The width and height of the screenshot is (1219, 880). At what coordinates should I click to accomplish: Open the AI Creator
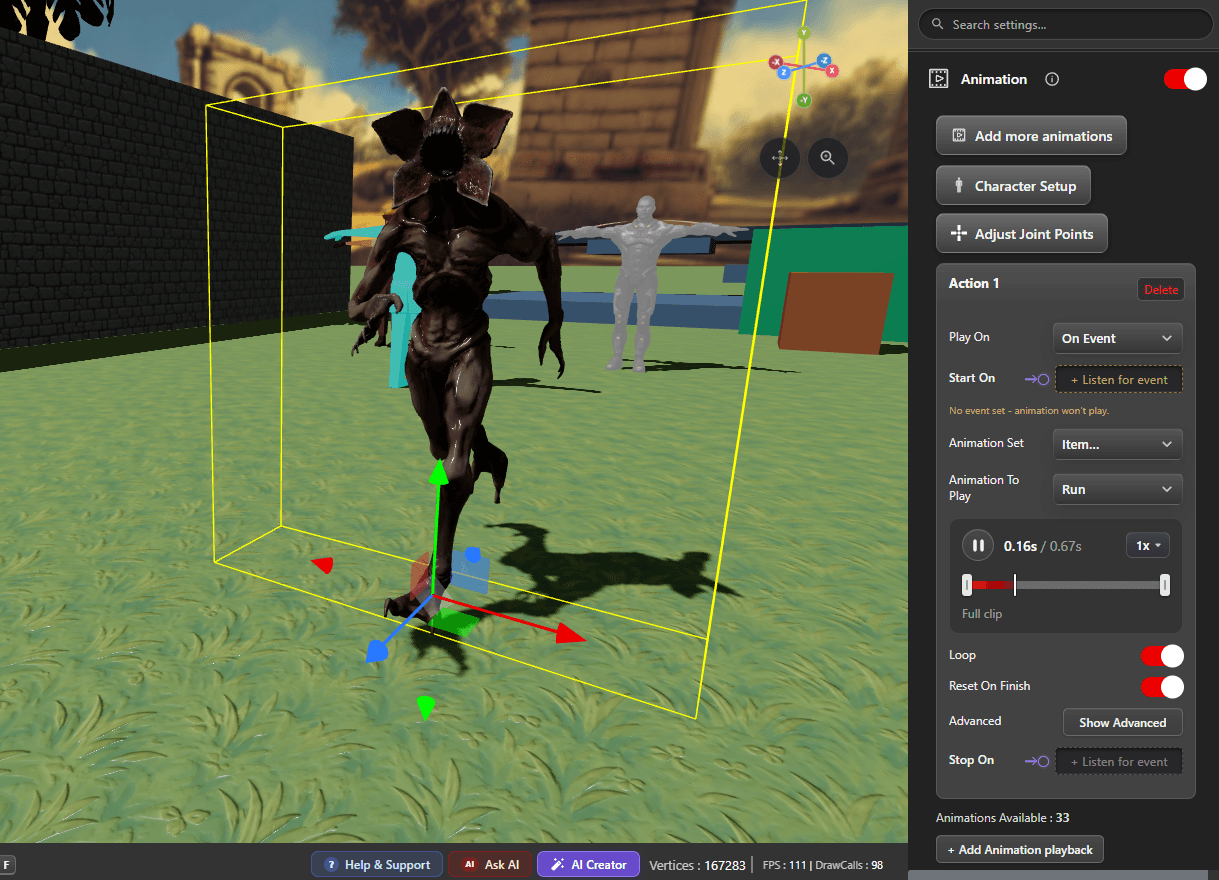(x=588, y=865)
